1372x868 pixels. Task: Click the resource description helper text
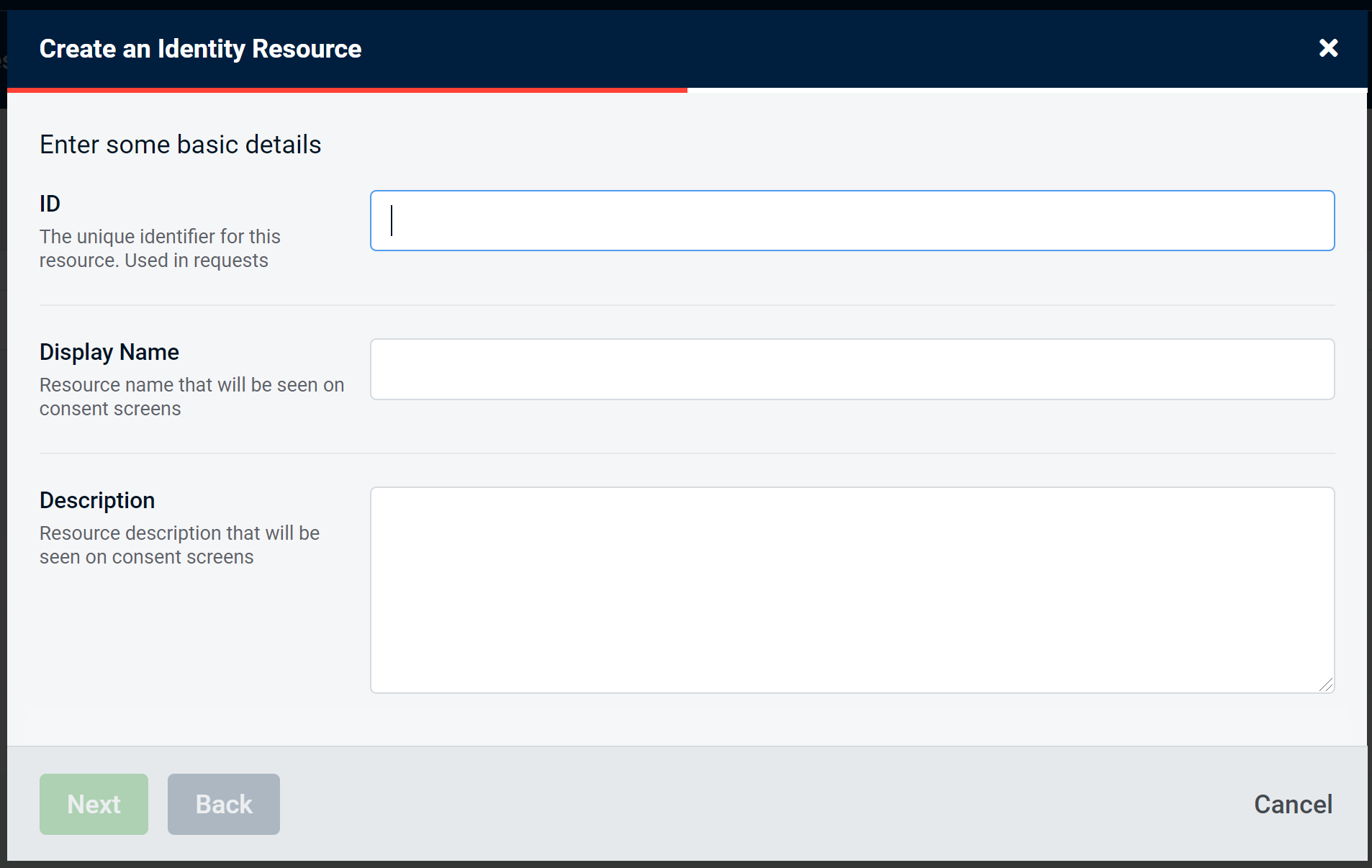[x=179, y=545]
